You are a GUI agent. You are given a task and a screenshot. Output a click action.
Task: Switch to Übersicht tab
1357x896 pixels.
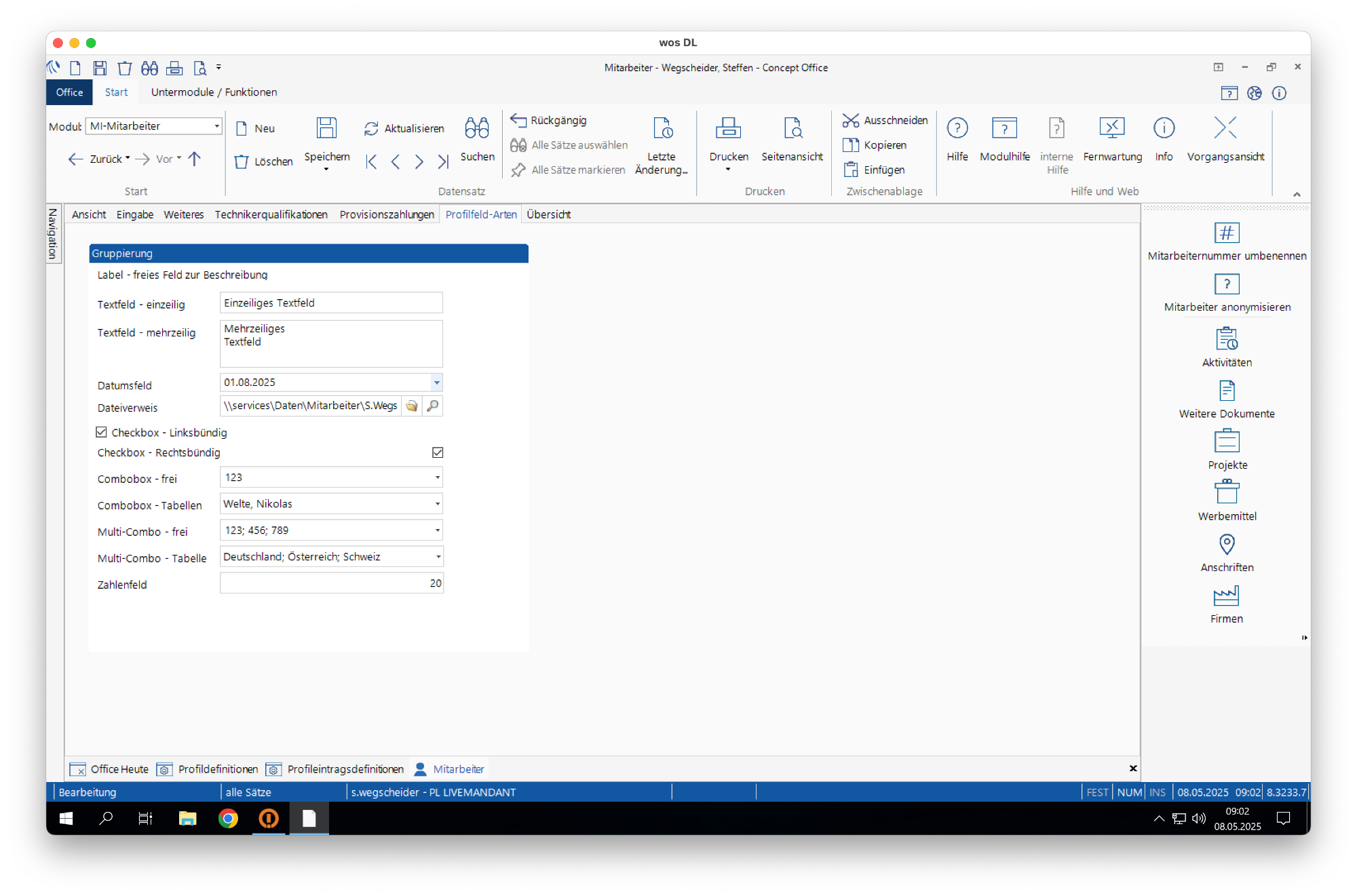click(x=548, y=214)
